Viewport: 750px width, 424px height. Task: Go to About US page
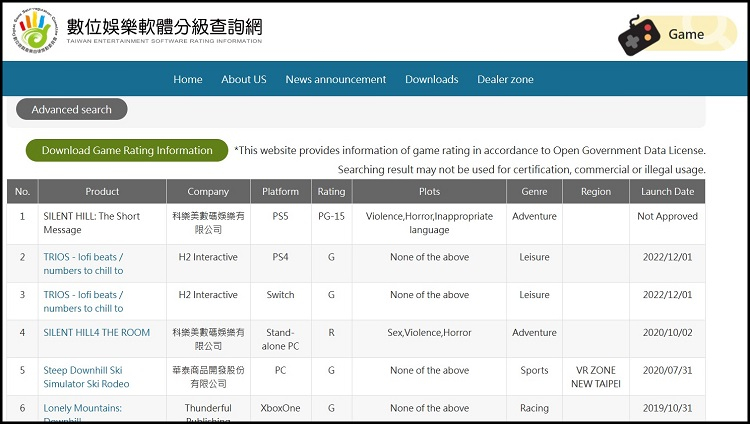pos(244,79)
